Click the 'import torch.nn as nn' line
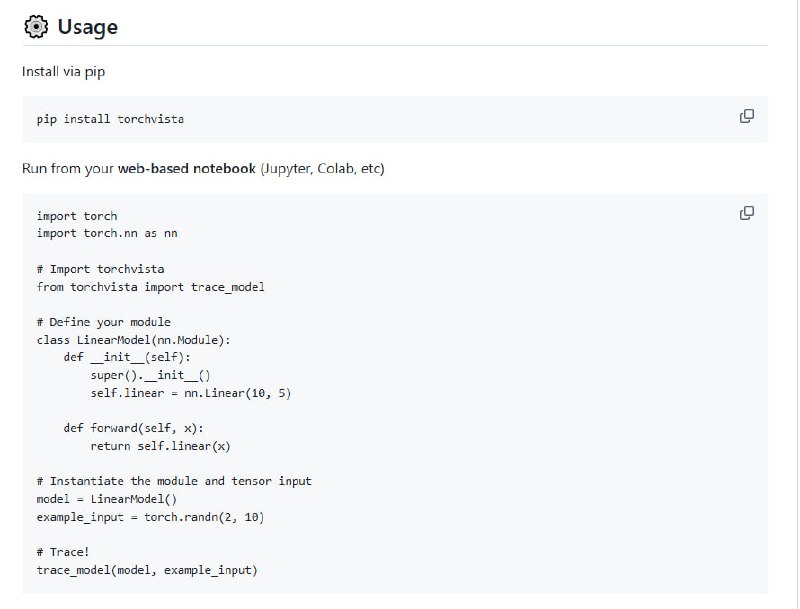The image size is (800, 609). point(107,233)
